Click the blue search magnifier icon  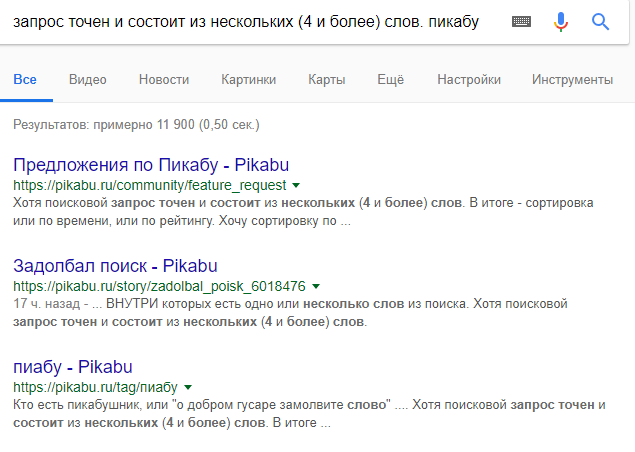pos(600,22)
